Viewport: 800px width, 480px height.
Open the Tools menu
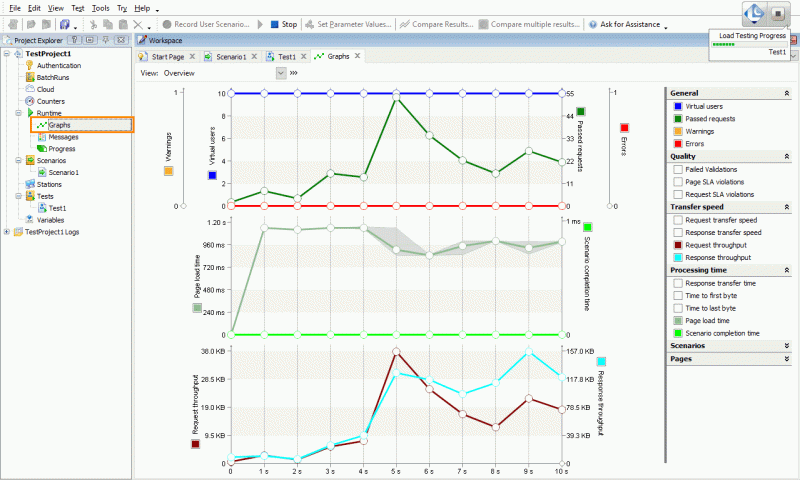(x=100, y=8)
